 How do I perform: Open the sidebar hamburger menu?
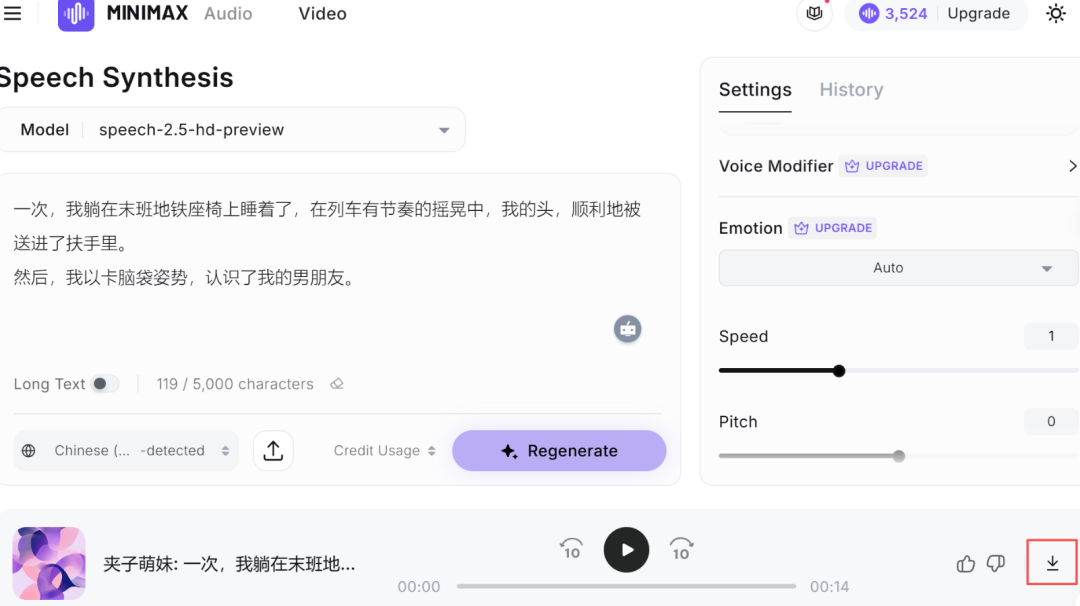click(13, 13)
